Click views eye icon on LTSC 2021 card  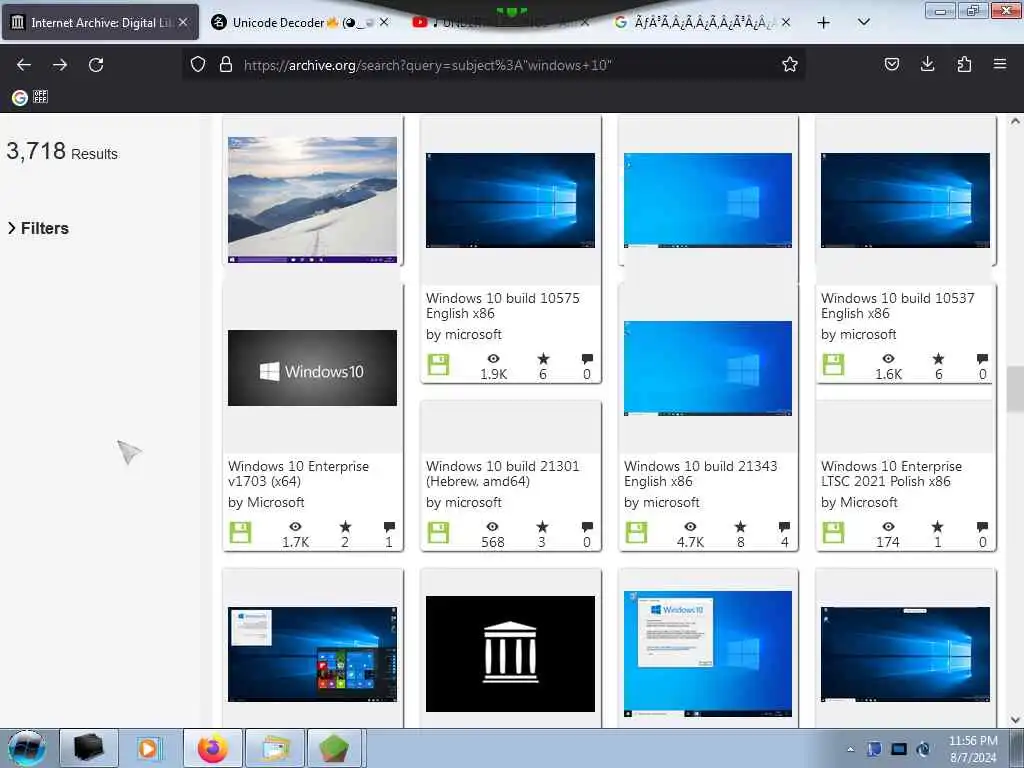(888, 526)
